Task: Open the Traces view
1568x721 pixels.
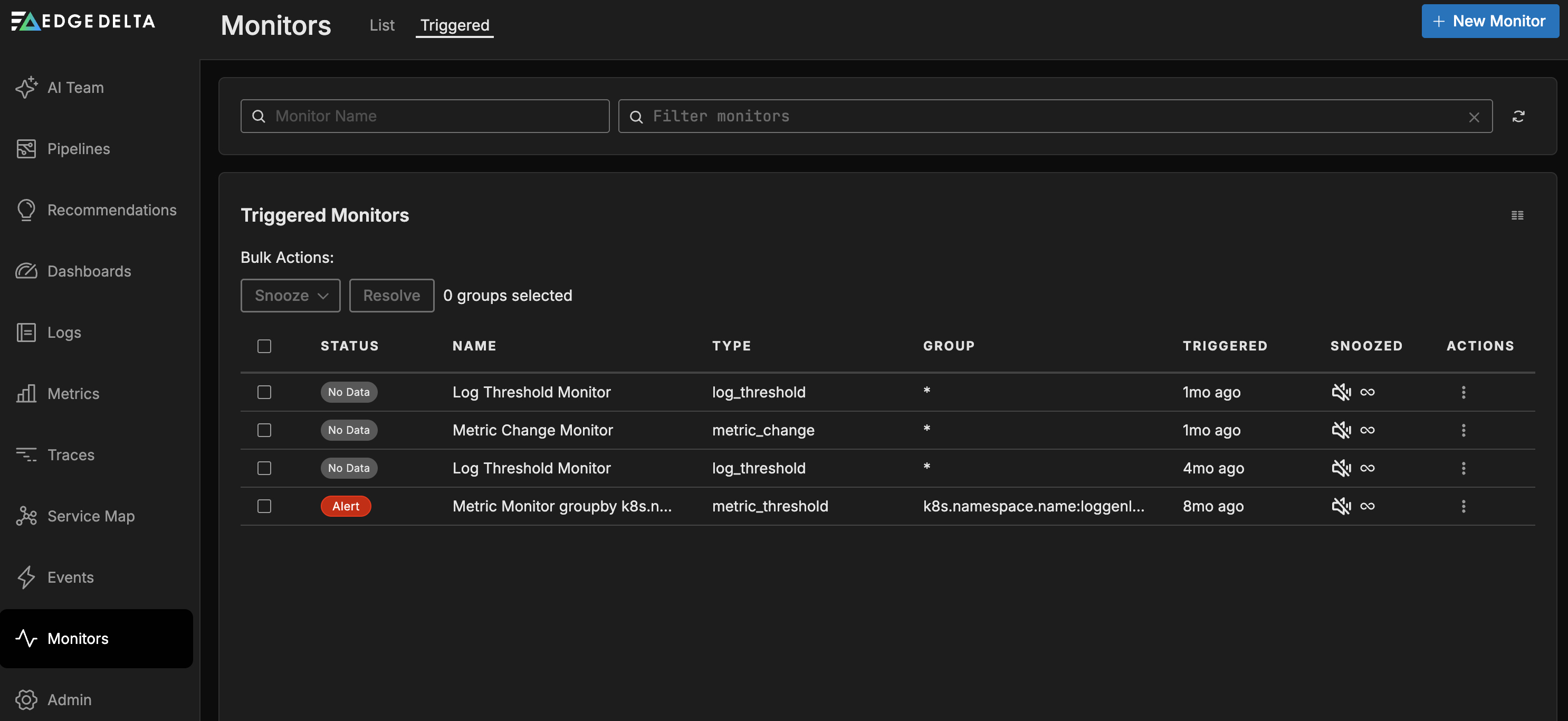Action: [71, 454]
